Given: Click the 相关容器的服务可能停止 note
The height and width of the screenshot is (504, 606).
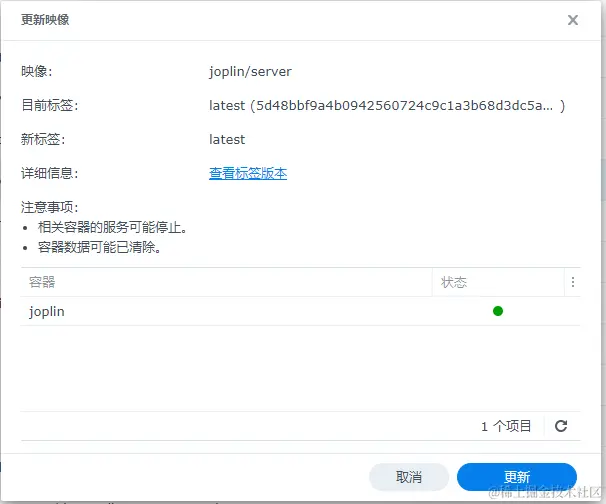Looking at the screenshot, I should pos(112,227).
